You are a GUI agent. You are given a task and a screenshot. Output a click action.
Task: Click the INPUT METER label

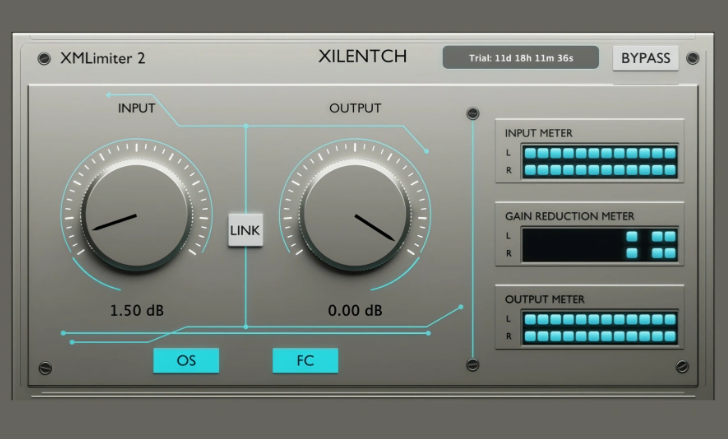539,133
